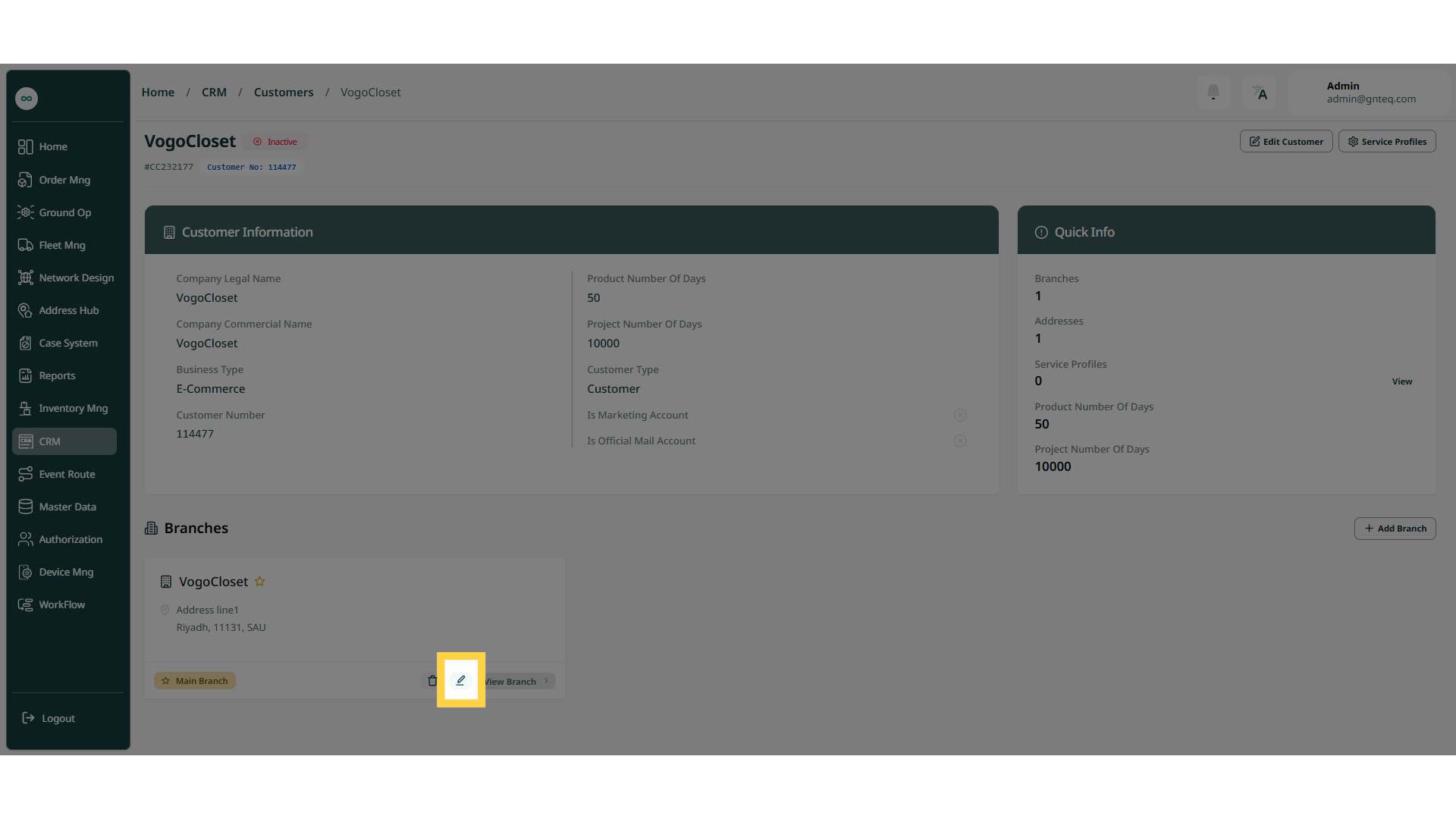Go to Ground Op section
Screen dimensions: 1456x819
64,212
